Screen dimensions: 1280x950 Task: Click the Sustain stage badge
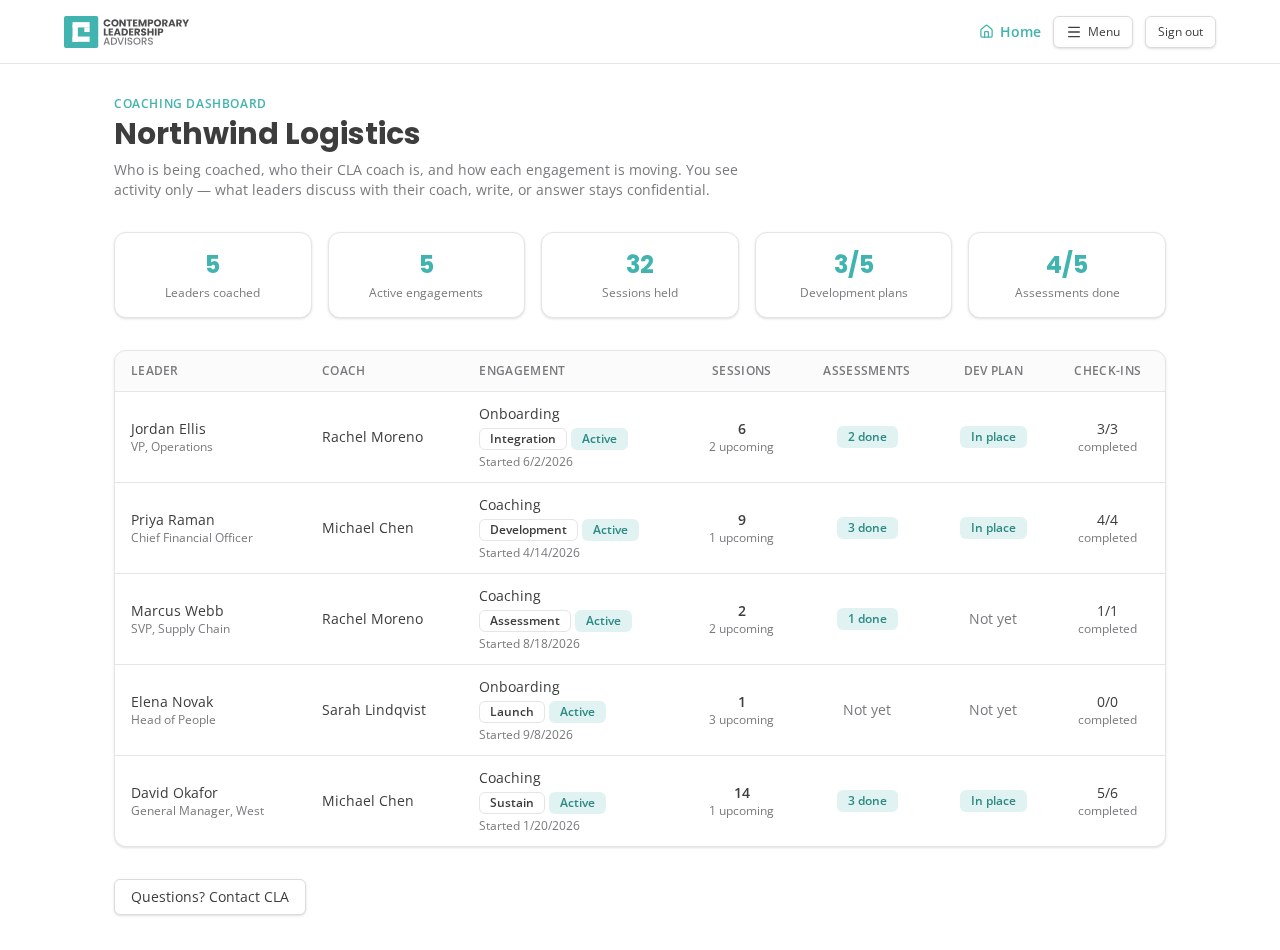(x=512, y=803)
